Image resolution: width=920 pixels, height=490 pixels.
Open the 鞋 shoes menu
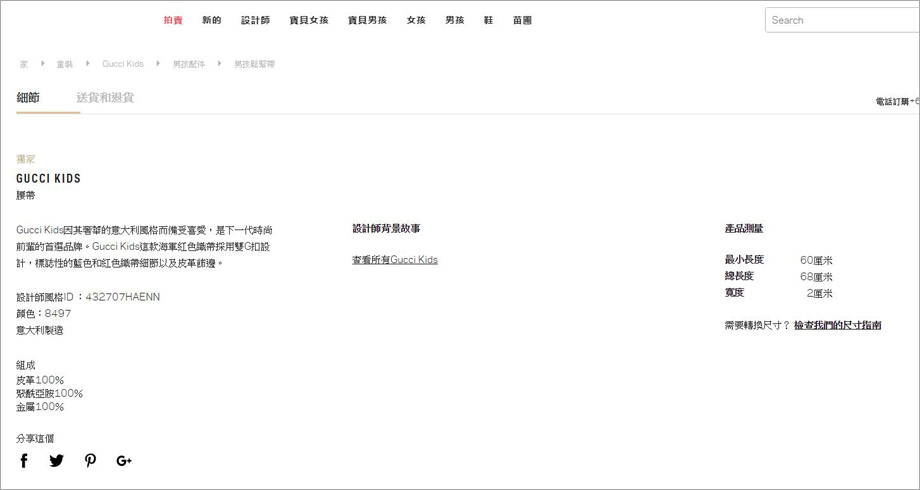click(x=489, y=20)
